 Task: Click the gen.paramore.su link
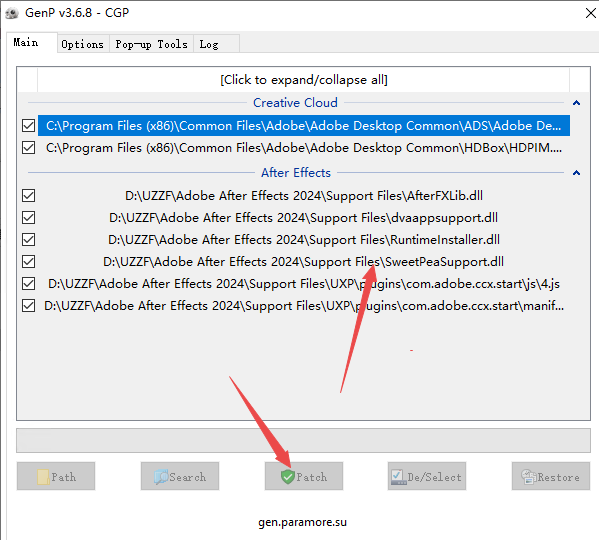click(x=302, y=522)
